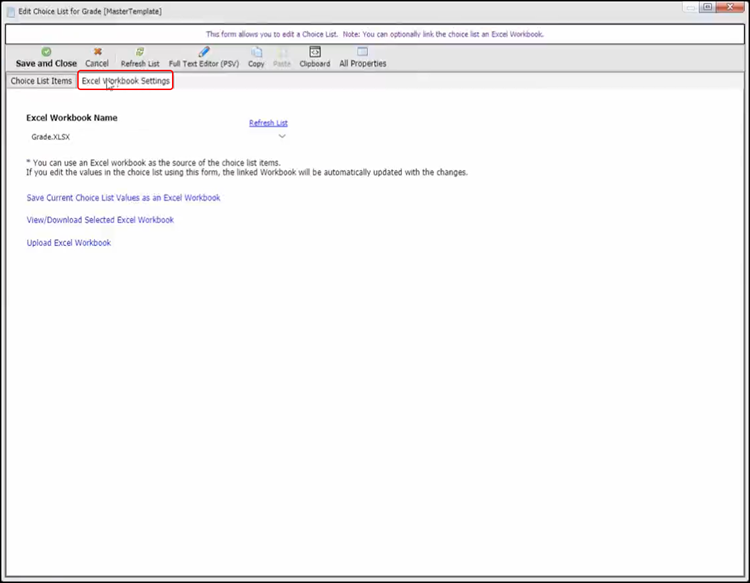Click the Refresh List link above dropdown
The width and height of the screenshot is (750, 583).
[x=268, y=123]
